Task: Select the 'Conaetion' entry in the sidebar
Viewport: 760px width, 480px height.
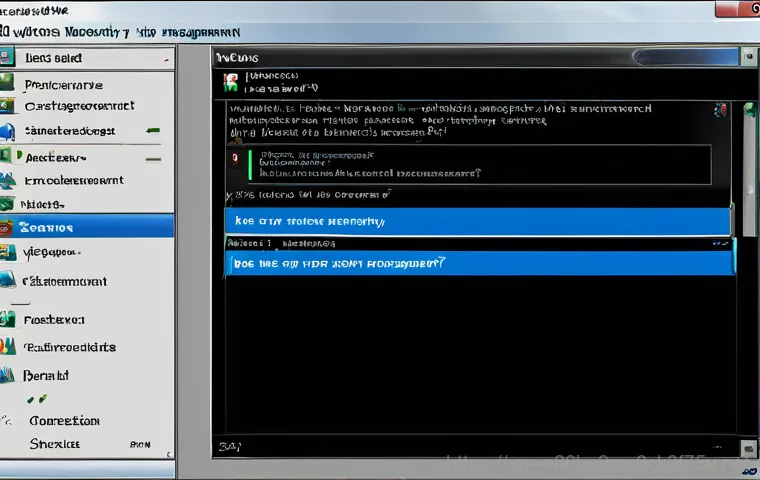Action: [x=64, y=421]
